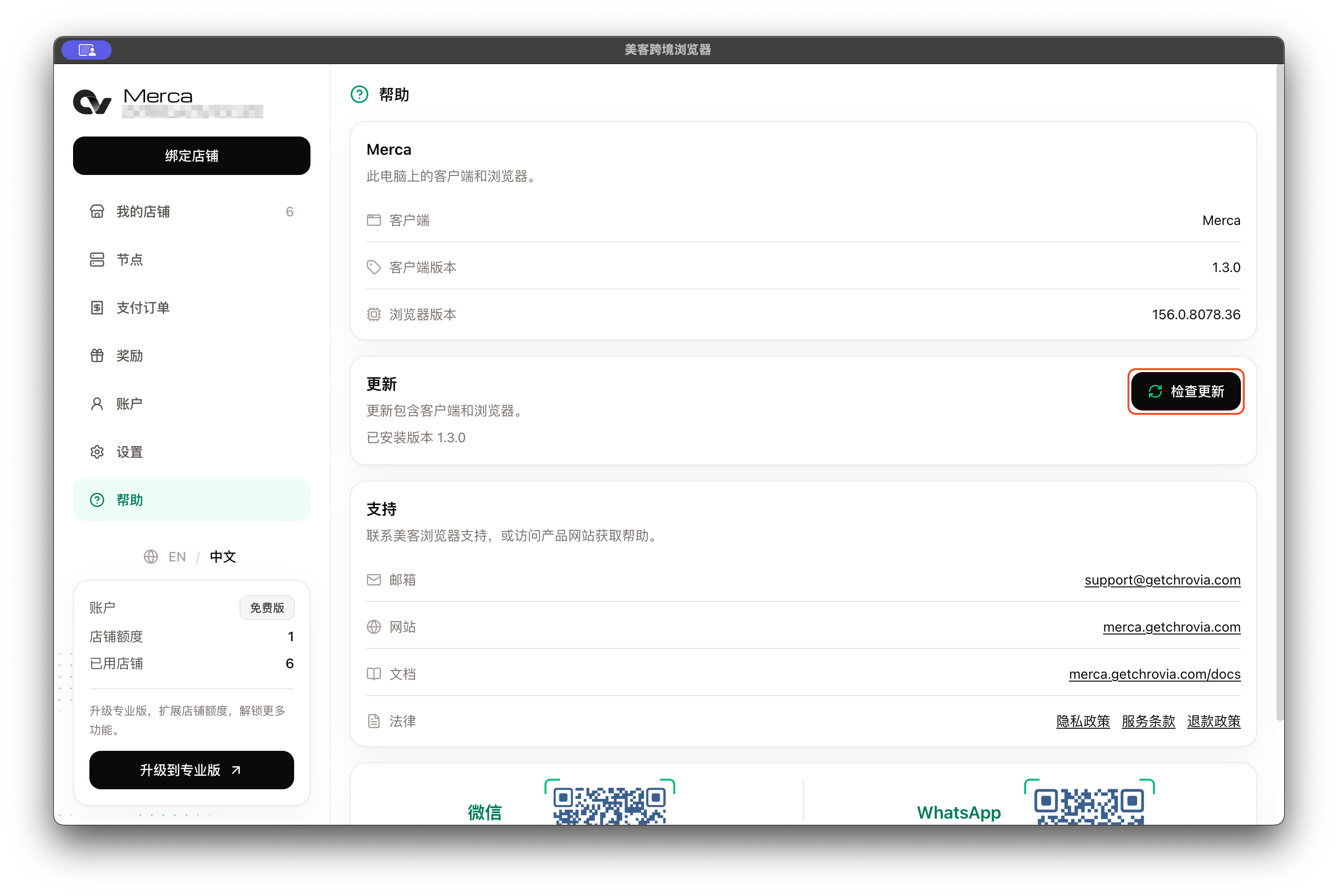Select the 帮助 sidebar item
The width and height of the screenshot is (1338, 896).
coord(191,500)
